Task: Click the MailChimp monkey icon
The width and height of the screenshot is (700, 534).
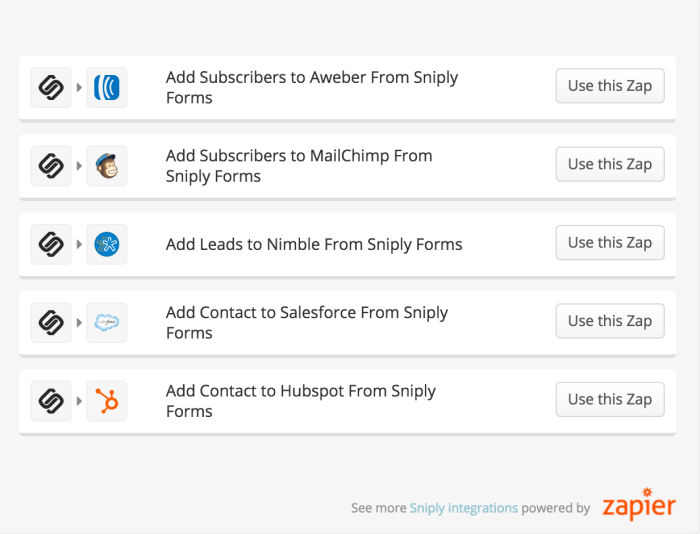Action: pos(107,165)
